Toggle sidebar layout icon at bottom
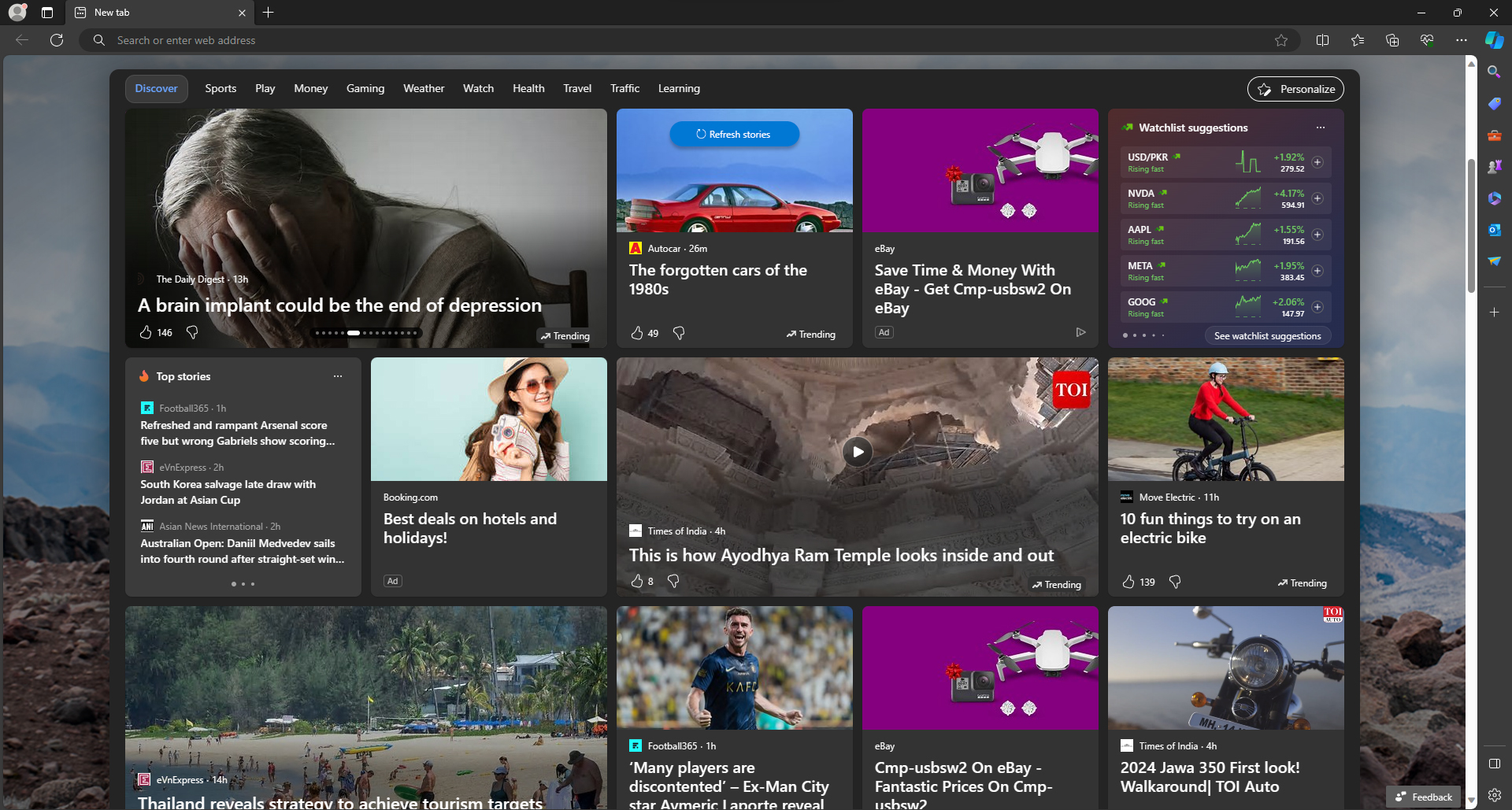 pyautogui.click(x=1494, y=764)
